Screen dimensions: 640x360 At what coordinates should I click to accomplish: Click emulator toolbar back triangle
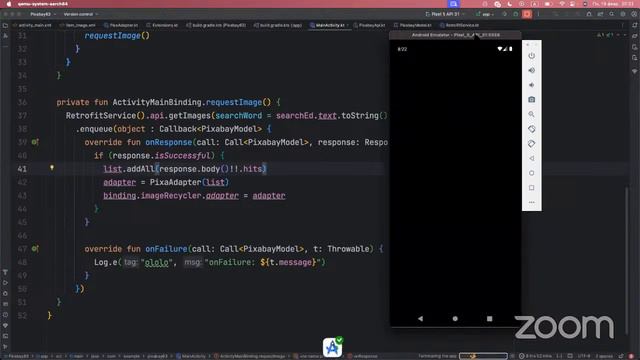coord(531,158)
